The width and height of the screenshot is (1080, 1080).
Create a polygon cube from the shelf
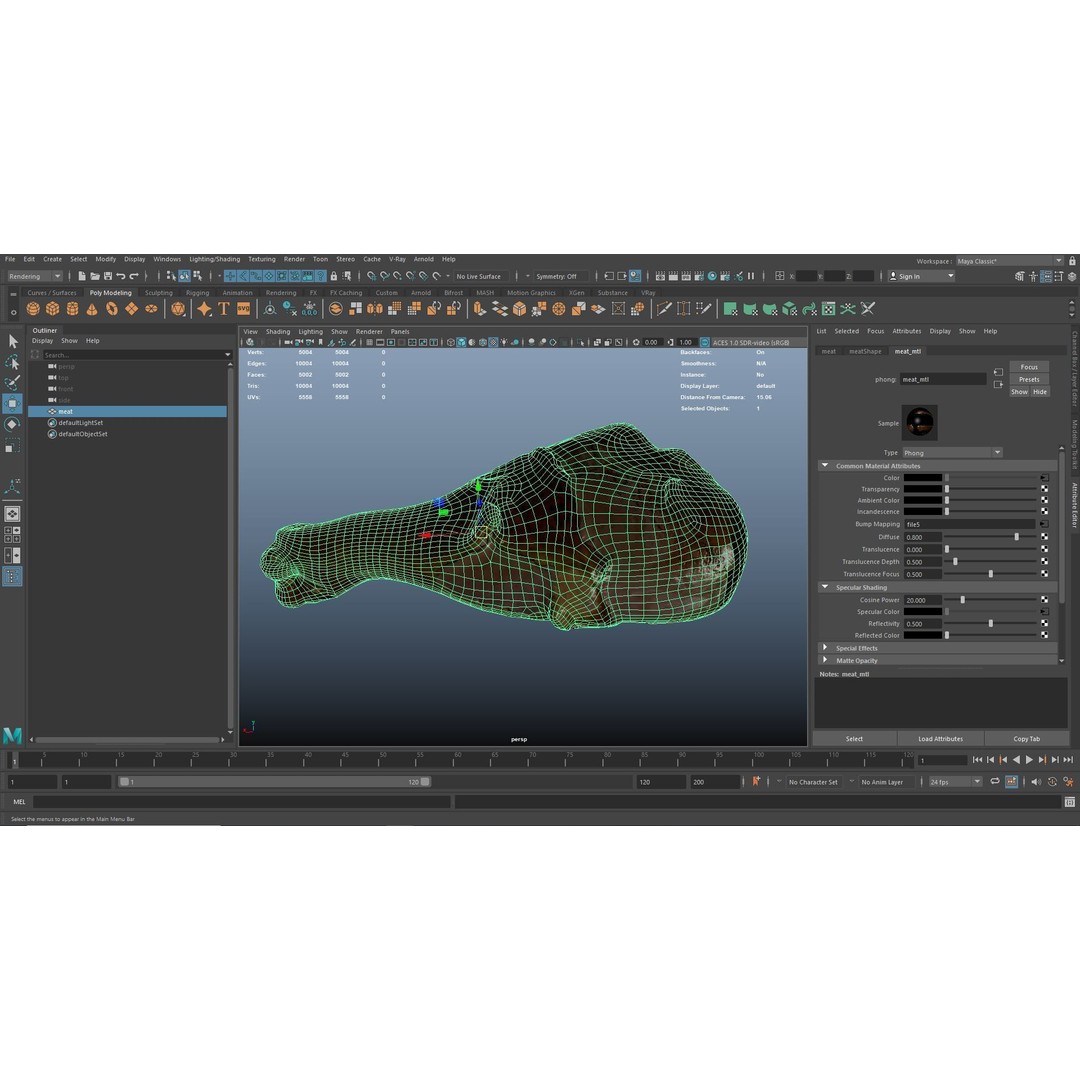52,309
